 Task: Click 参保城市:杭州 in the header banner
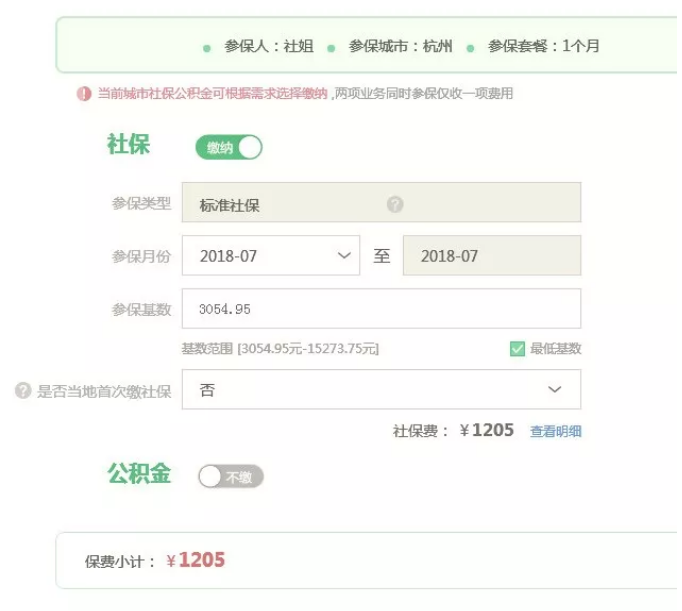point(400,46)
